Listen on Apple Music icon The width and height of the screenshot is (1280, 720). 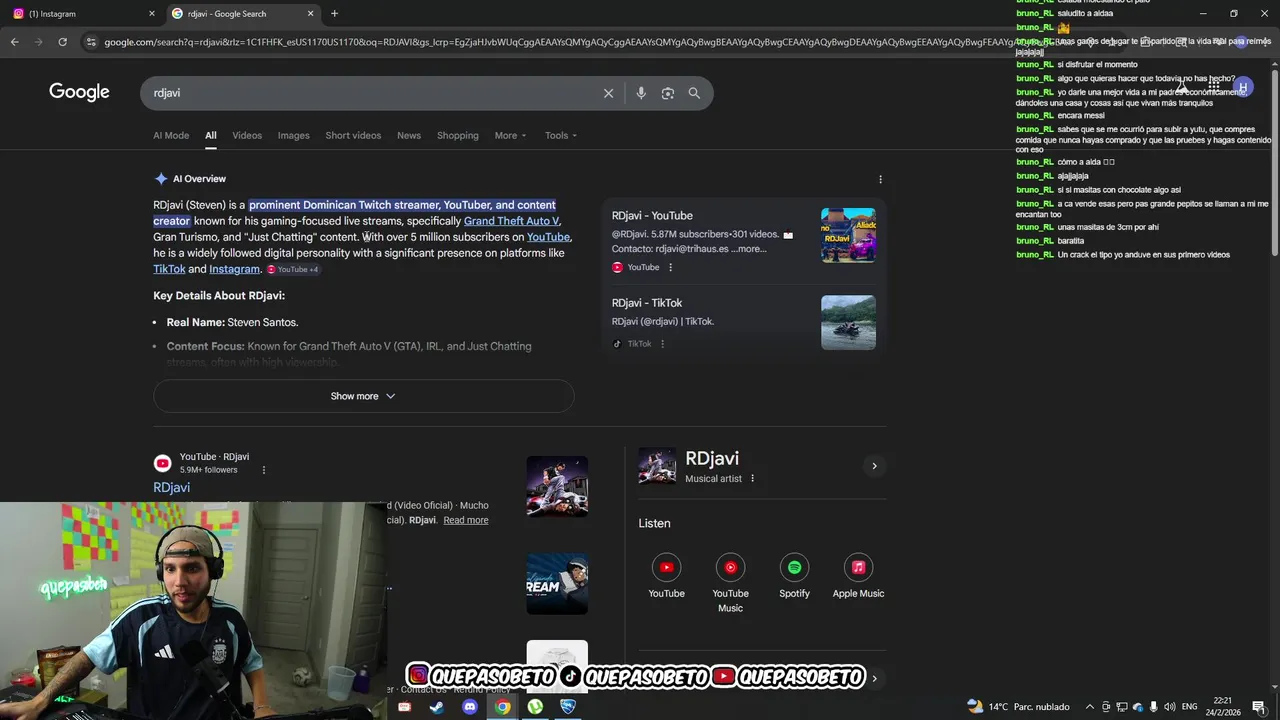pos(858,567)
